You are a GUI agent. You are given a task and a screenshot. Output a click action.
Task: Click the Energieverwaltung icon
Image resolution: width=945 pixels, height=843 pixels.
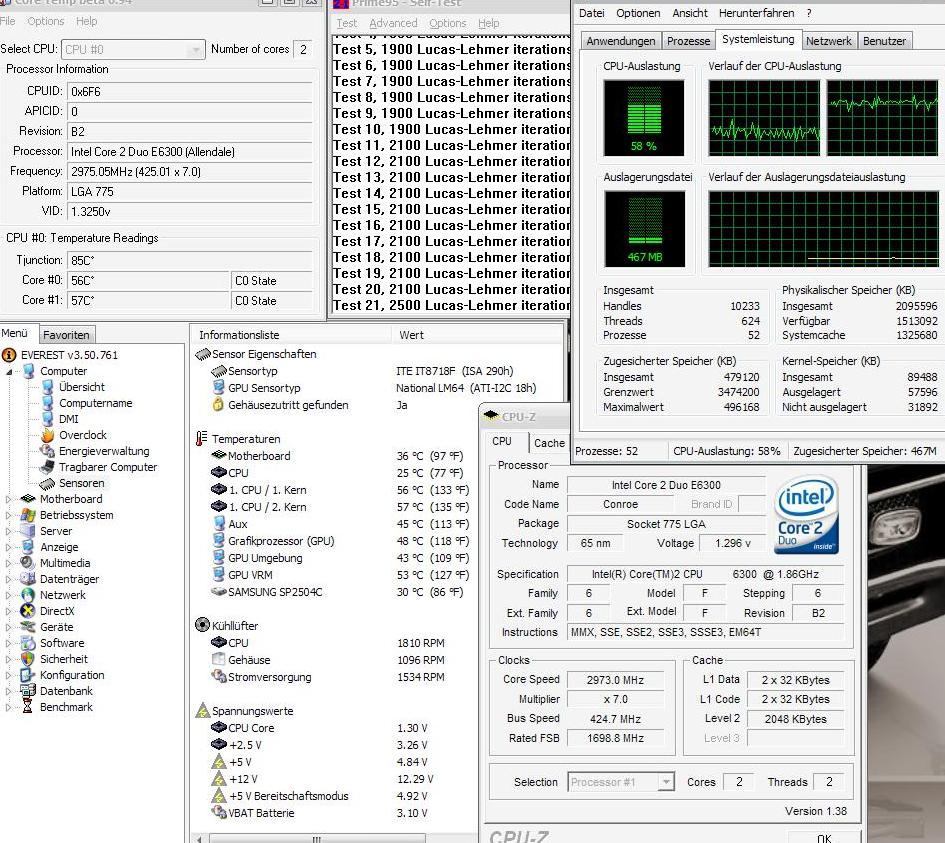coord(48,451)
